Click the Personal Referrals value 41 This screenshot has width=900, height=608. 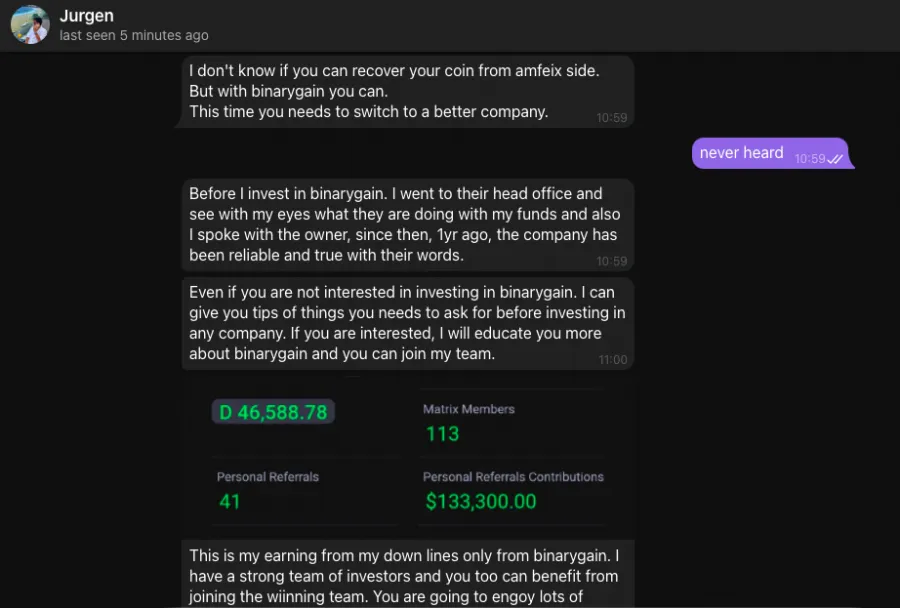pos(230,501)
